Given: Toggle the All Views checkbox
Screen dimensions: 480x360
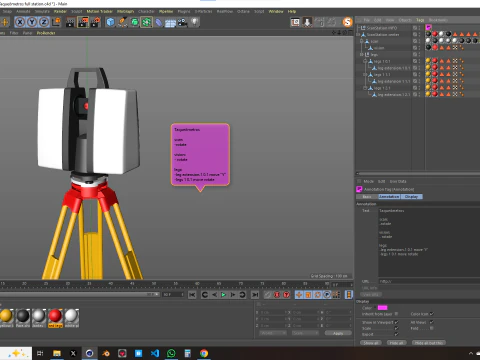Looking at the screenshot, I should tap(432, 322).
